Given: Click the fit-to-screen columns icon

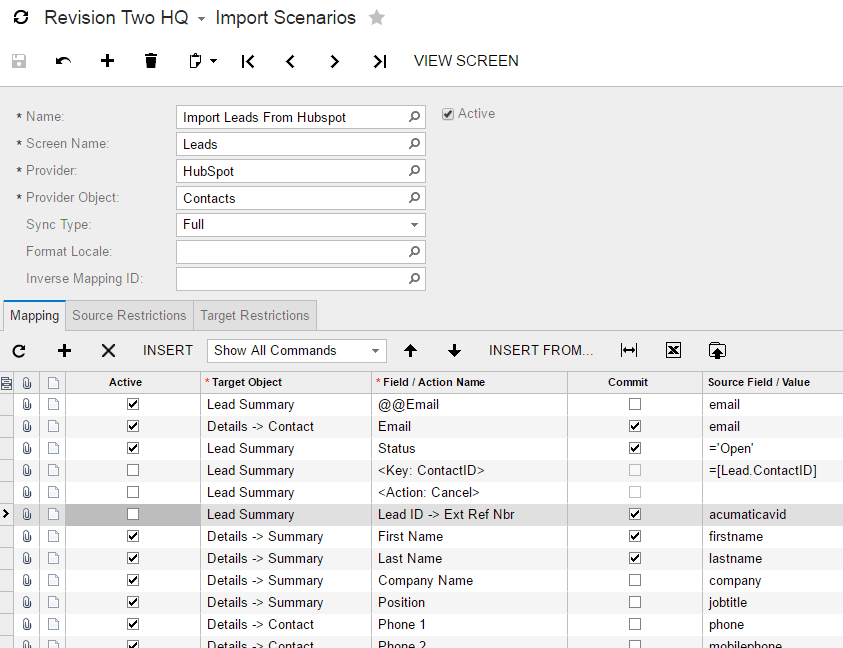Looking at the screenshot, I should [x=628, y=351].
